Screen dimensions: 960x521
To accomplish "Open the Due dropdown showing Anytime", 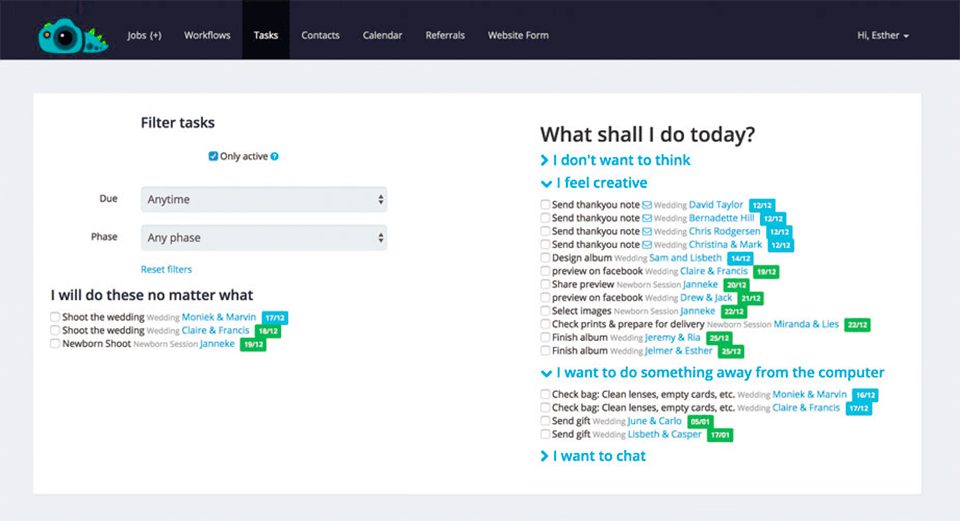I will click(264, 199).
